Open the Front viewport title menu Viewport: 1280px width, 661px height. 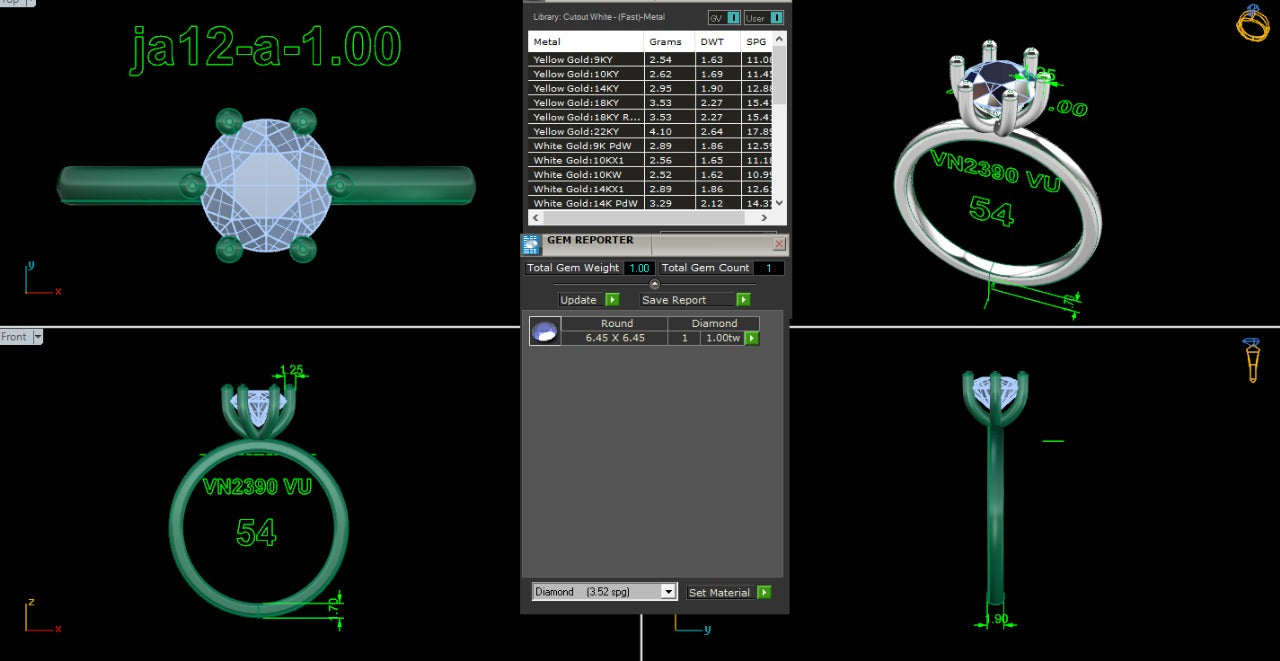pyautogui.click(x=15, y=337)
